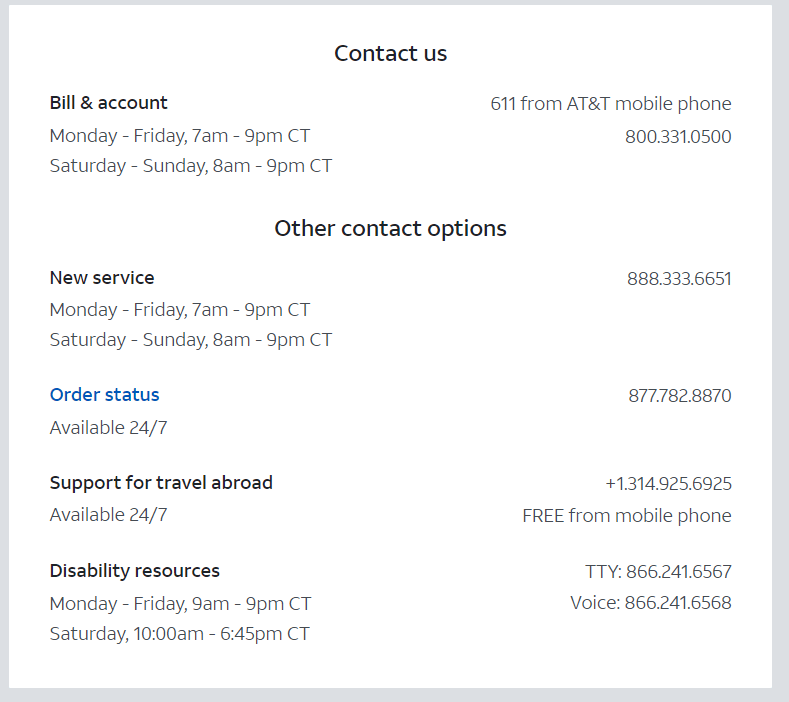This screenshot has height=702, width=789.
Task: Click the Bill & account label
Action: coord(108,103)
